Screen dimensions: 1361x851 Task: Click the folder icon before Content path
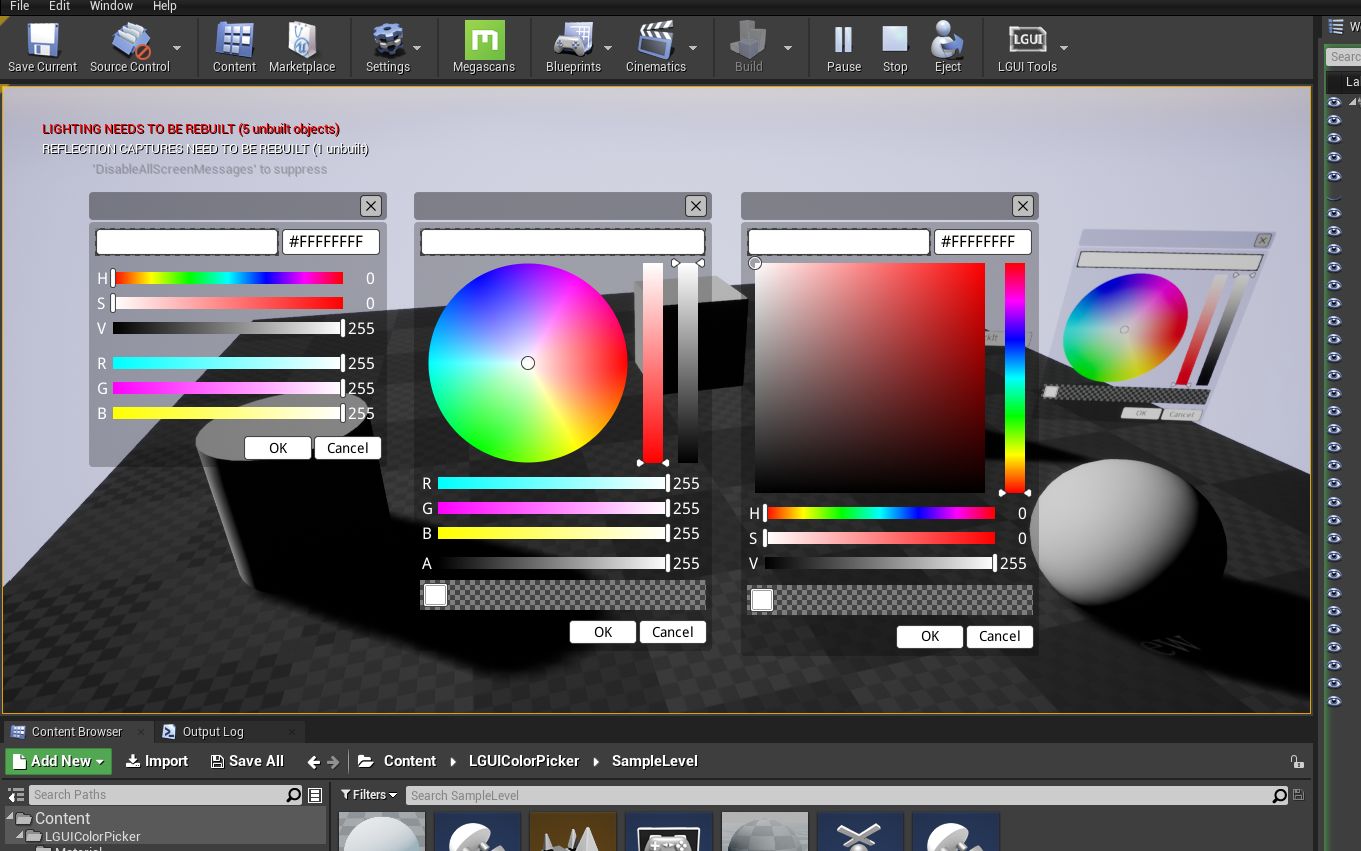click(366, 761)
